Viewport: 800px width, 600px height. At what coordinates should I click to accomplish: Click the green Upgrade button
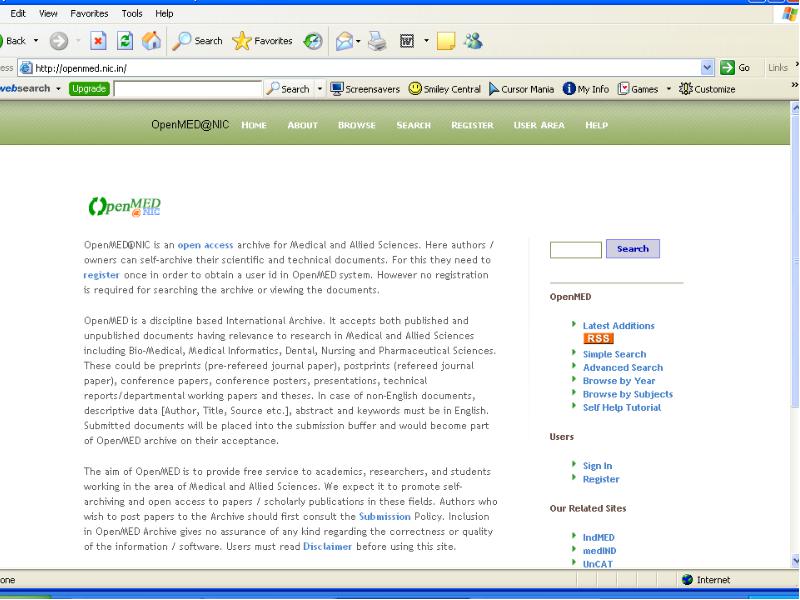[x=89, y=89]
